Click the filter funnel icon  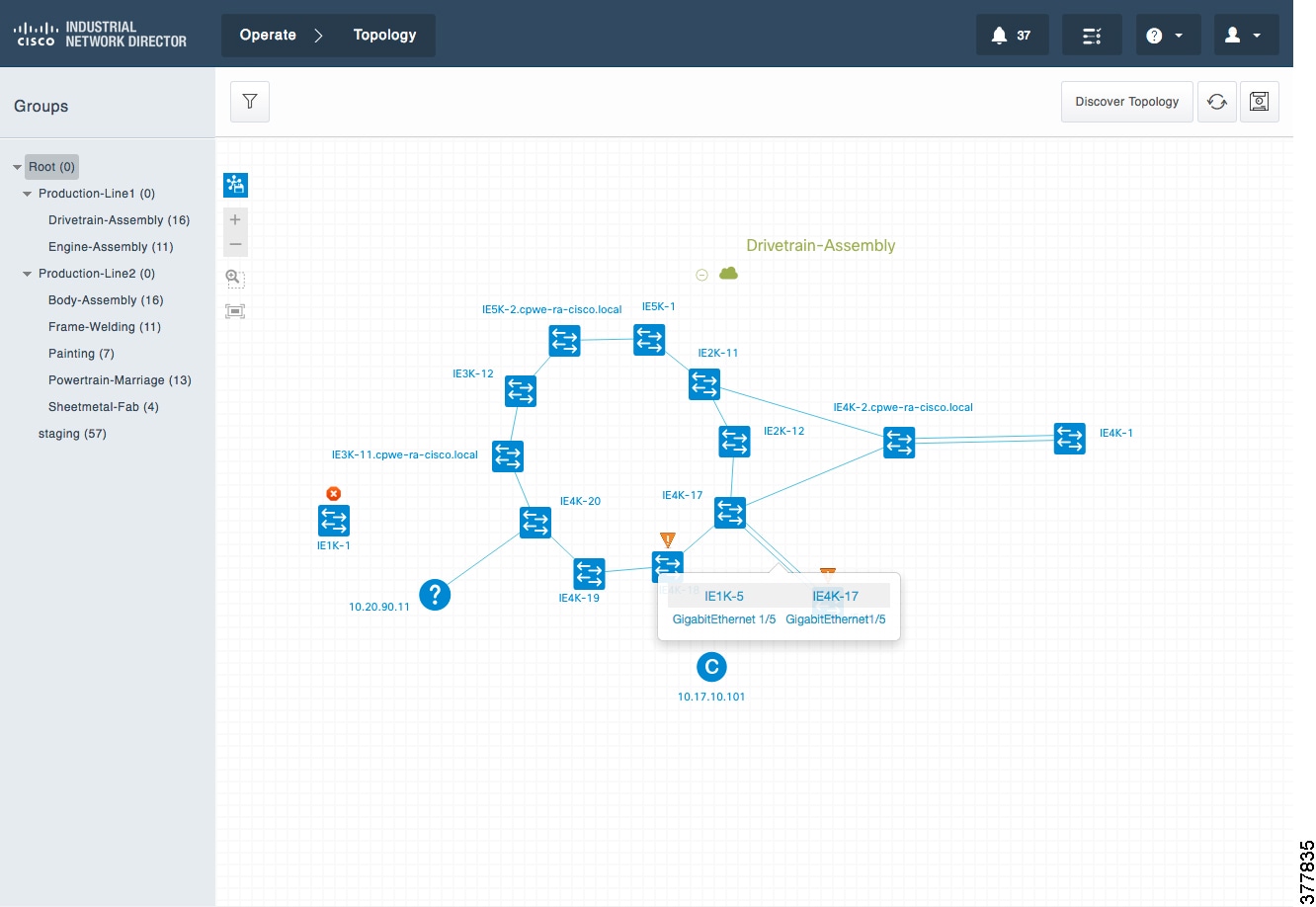point(250,102)
